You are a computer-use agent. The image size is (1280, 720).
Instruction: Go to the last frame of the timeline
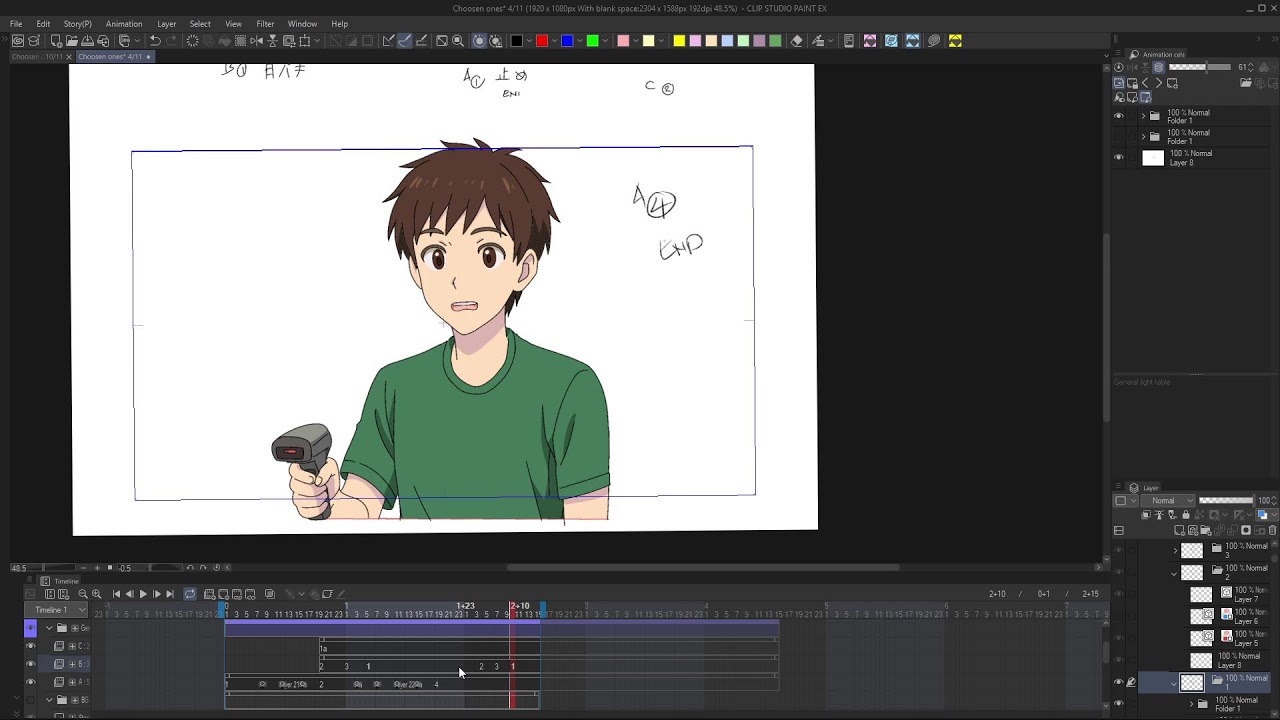[x=170, y=594]
